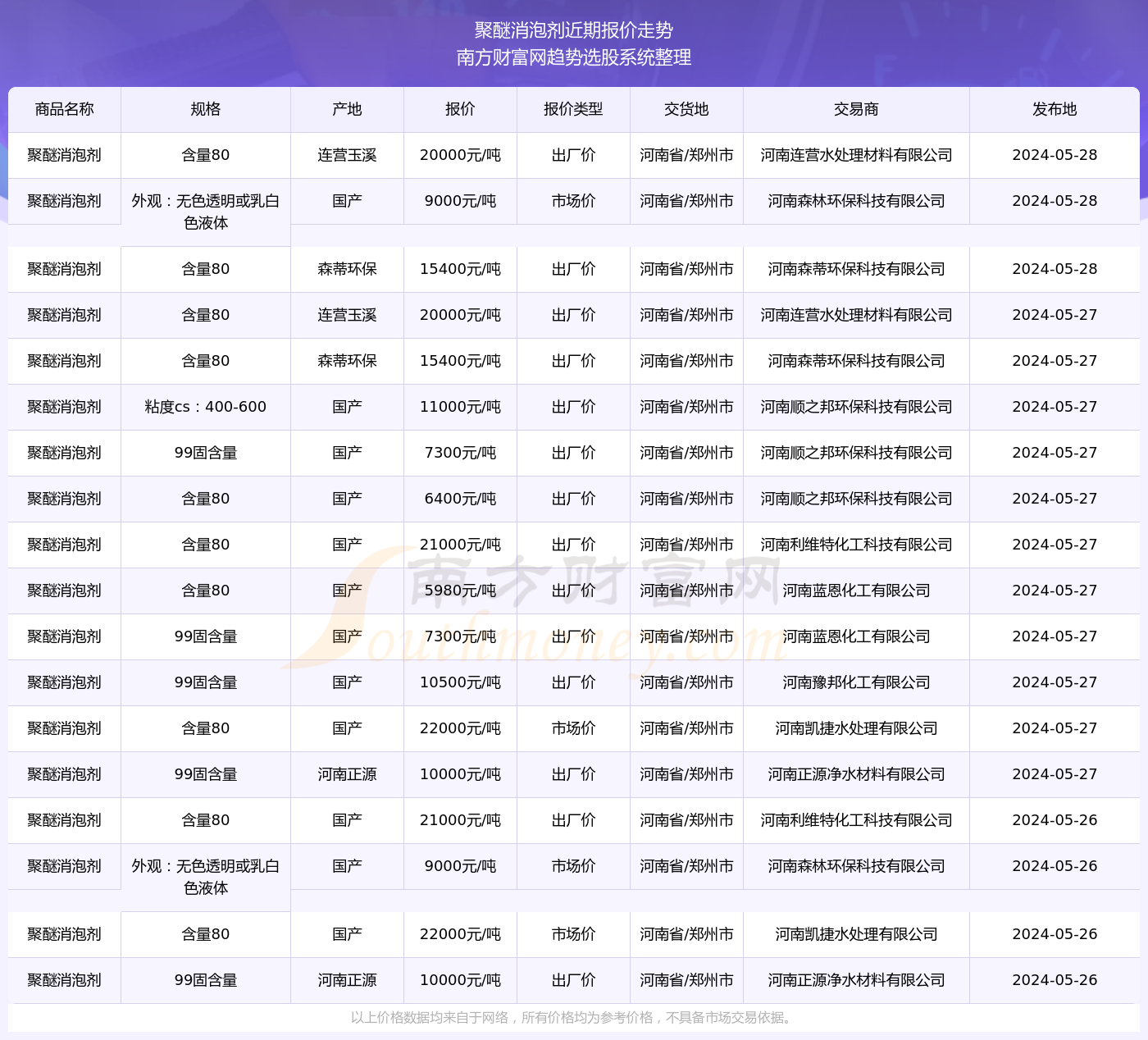Select 外观：无色透明或乳白色液体 in the 2024-05-26 row
Viewport: 1148px width, 1040px height.
pos(205,877)
